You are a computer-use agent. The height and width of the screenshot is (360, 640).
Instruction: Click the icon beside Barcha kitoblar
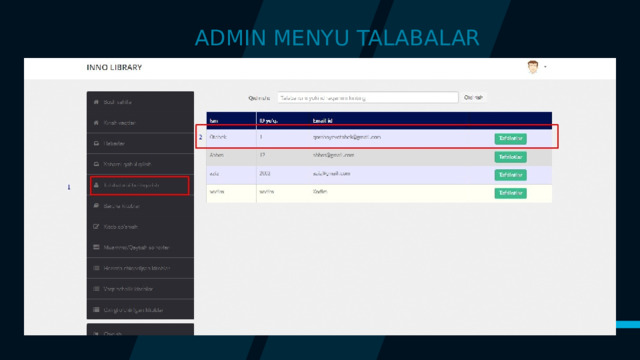pyautogui.click(x=96, y=206)
